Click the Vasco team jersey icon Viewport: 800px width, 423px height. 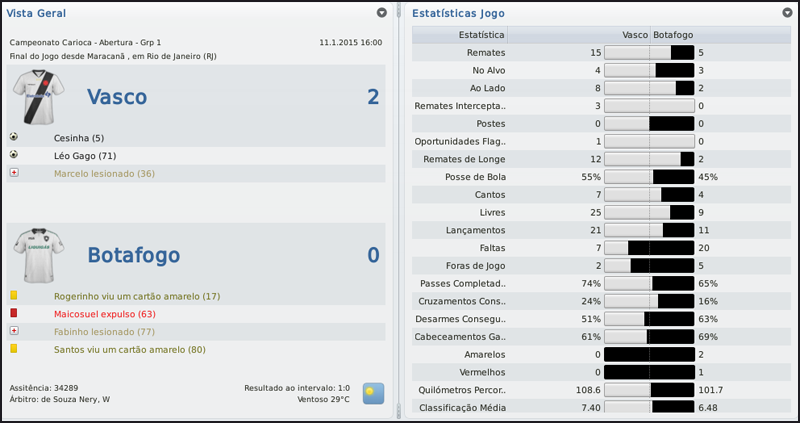pos(38,96)
